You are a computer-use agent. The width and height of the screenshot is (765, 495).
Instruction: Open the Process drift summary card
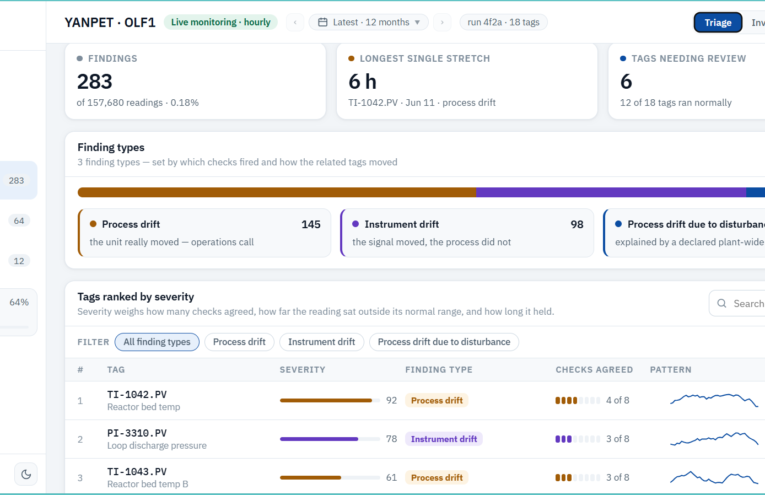pos(204,233)
